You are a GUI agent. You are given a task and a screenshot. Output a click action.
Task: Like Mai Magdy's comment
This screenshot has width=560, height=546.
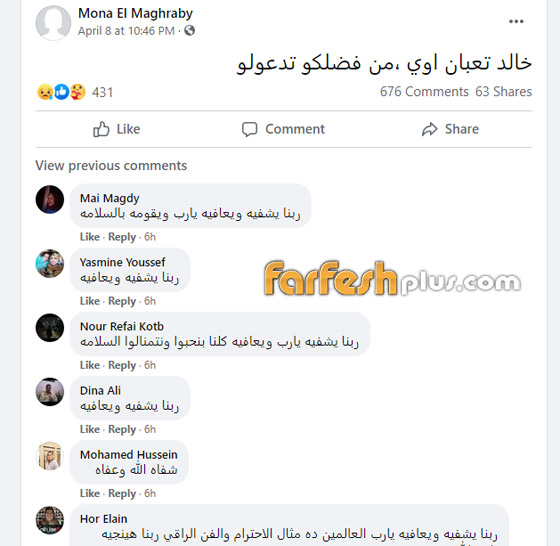(90, 237)
